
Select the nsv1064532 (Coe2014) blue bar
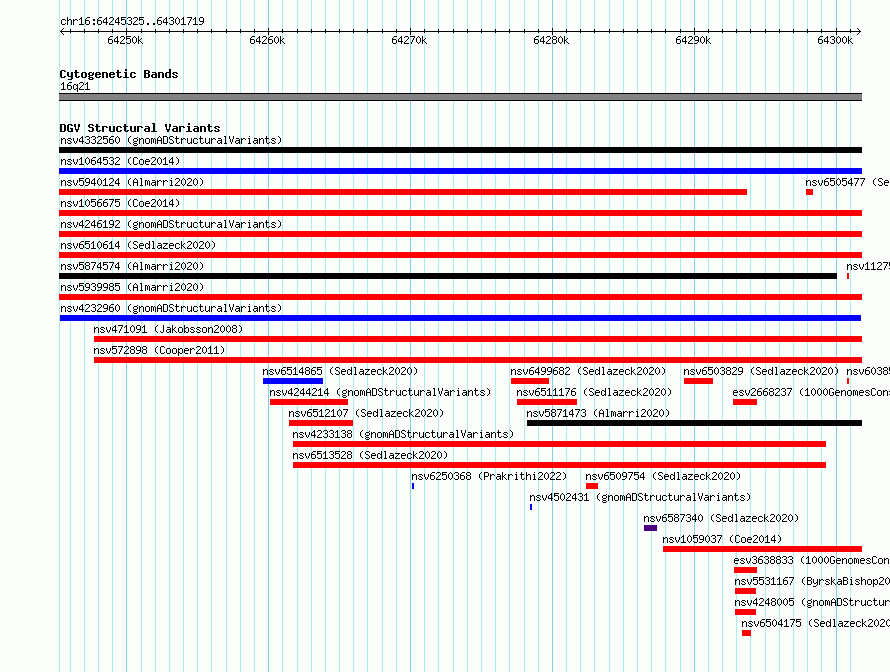[x=460, y=171]
